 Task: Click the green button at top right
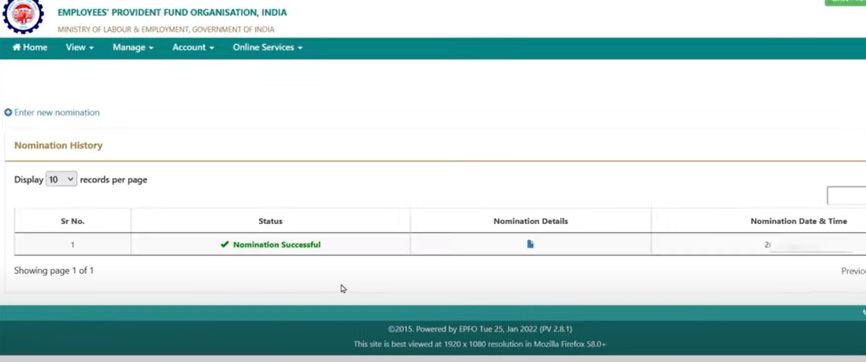(846, 2)
